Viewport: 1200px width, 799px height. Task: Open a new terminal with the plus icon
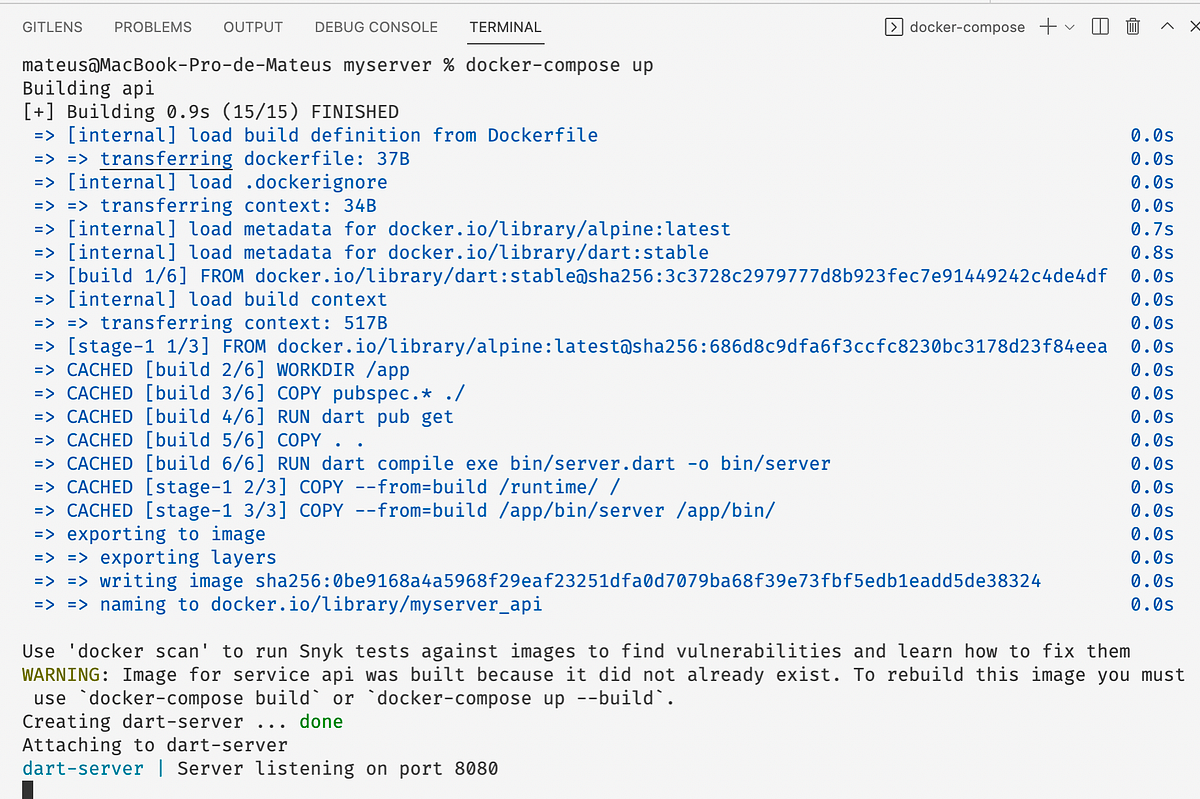click(x=1047, y=27)
